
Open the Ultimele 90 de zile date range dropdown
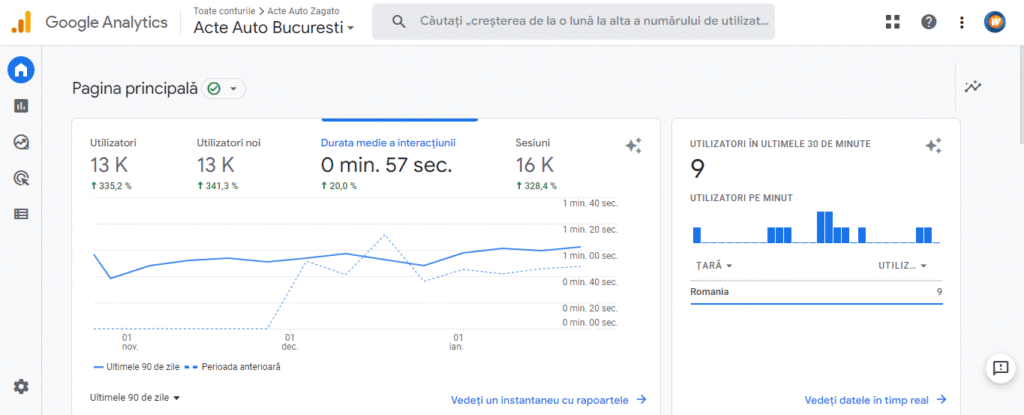pyautogui.click(x=135, y=397)
